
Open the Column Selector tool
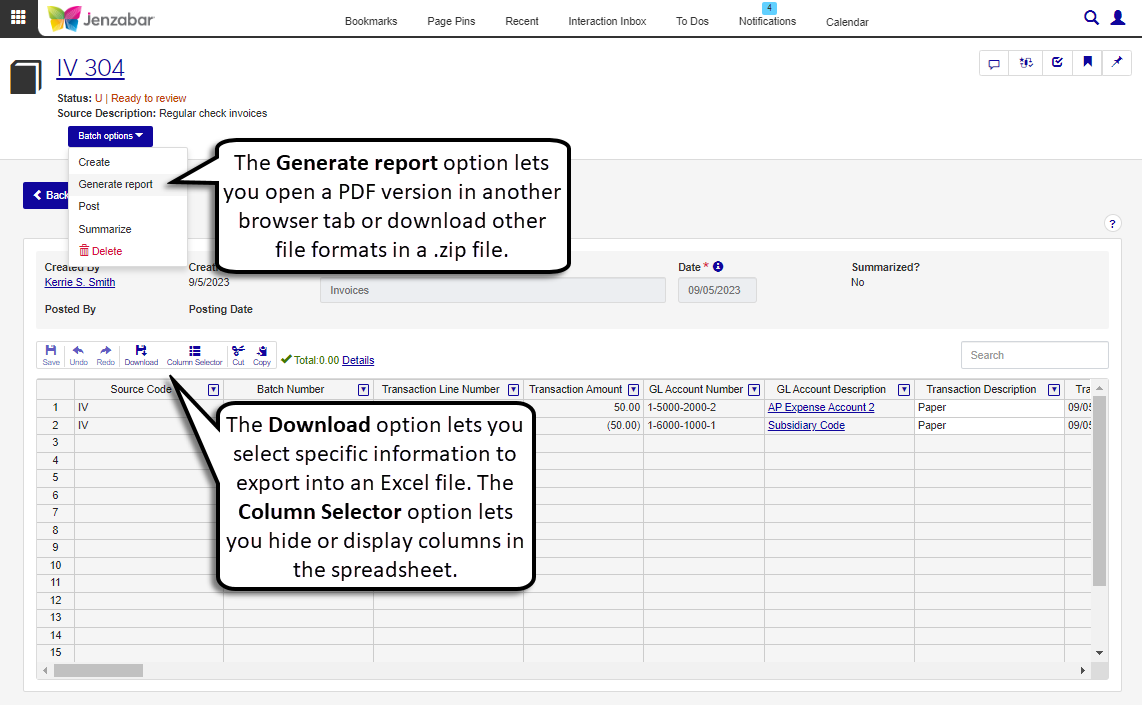(x=194, y=355)
